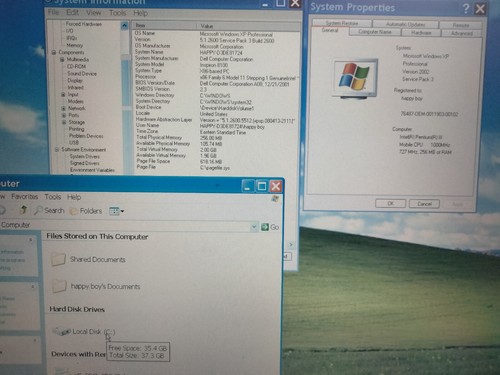
Task: Switch to the Advanced tab in System Properties
Action: coord(462,33)
